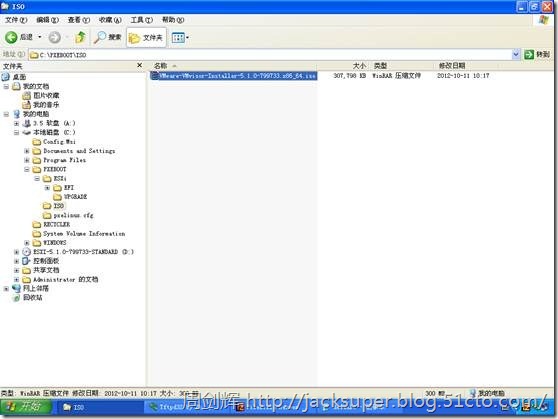This screenshot has width=558, height=419.
Task: Toggle the Folders pane button
Action: pos(146,37)
